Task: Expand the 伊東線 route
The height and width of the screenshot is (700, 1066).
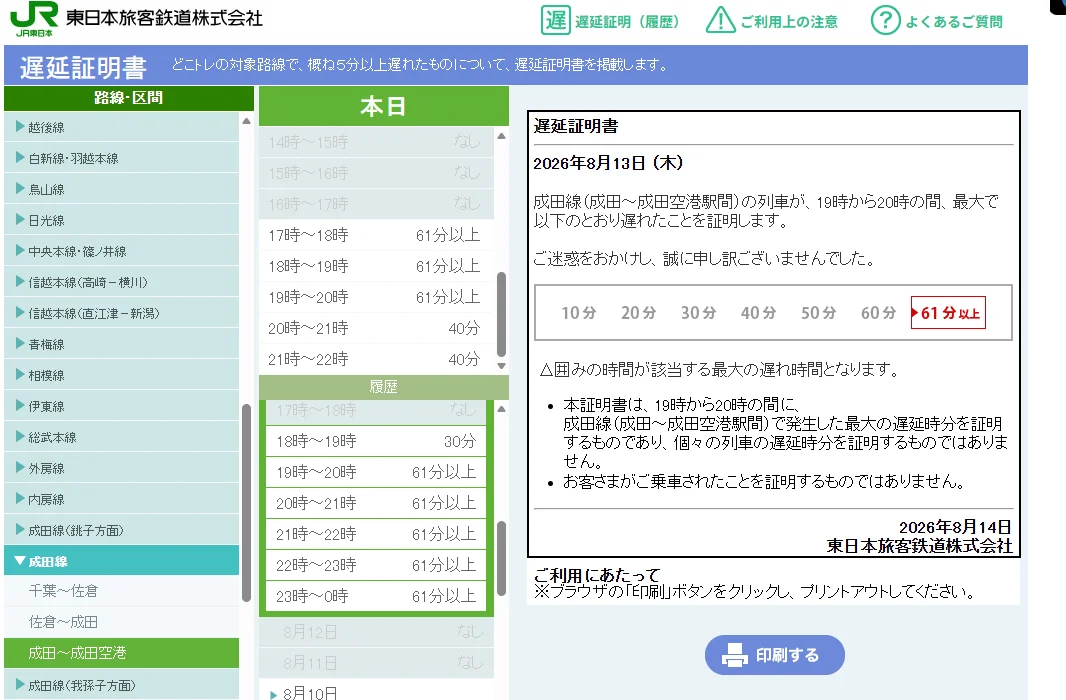Action: (x=122, y=406)
